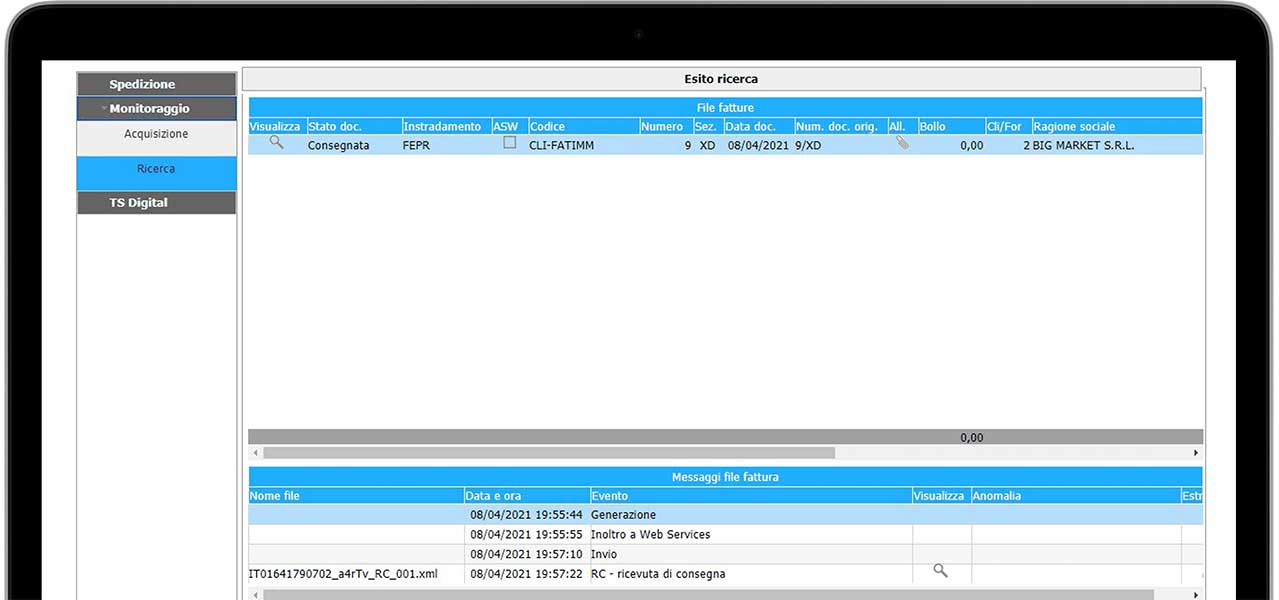Screen dimensions: 1279x600
Task: Click Data e ora column header
Action: pos(527,496)
